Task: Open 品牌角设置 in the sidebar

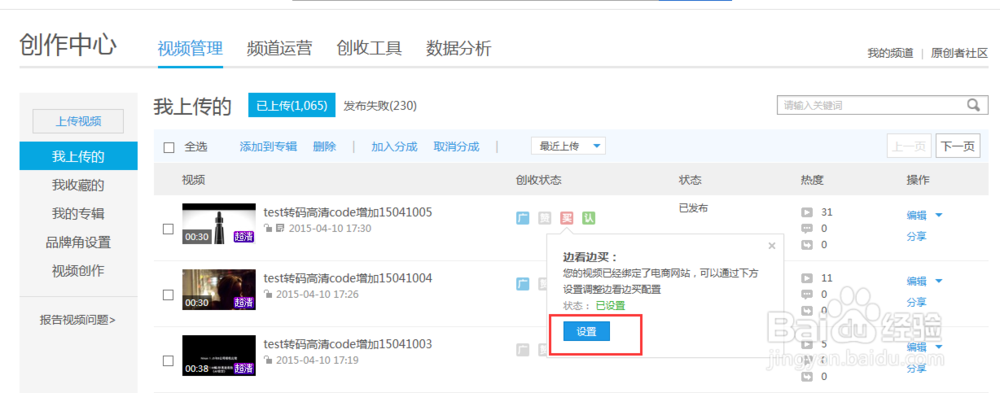Action: [78, 242]
